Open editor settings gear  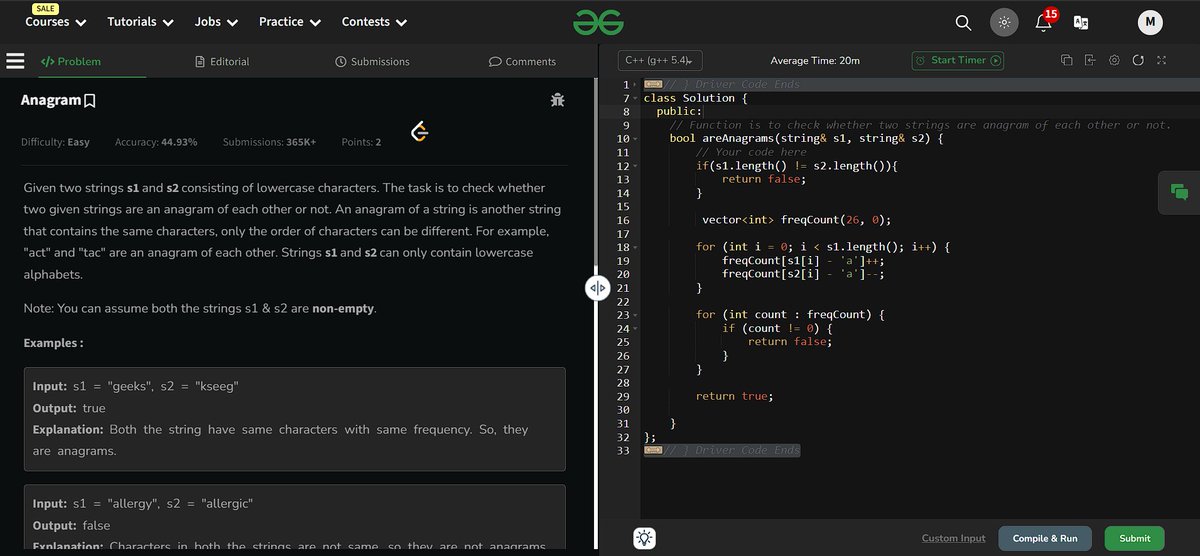tap(1114, 60)
